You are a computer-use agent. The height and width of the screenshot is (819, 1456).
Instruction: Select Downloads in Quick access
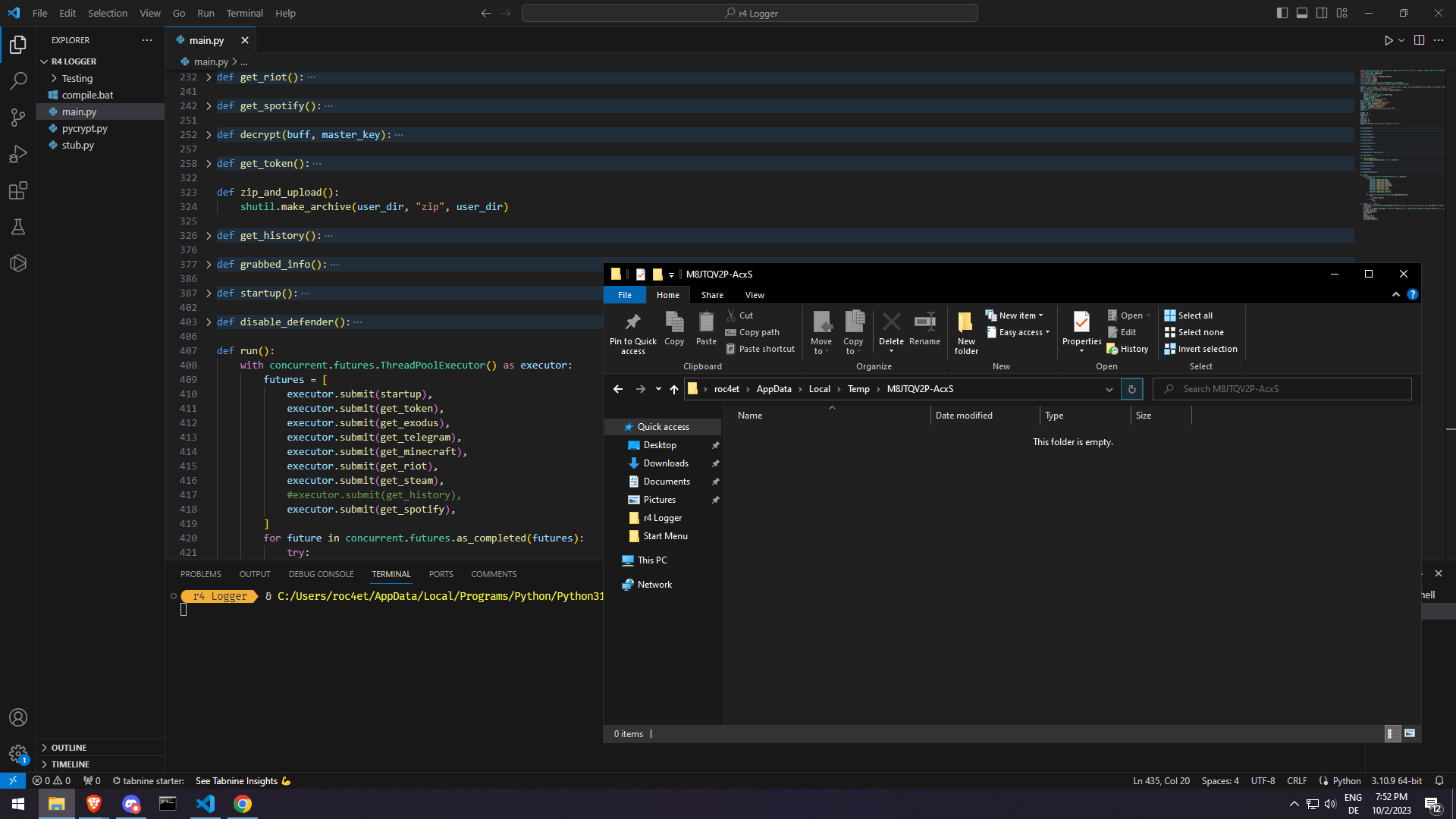point(666,463)
